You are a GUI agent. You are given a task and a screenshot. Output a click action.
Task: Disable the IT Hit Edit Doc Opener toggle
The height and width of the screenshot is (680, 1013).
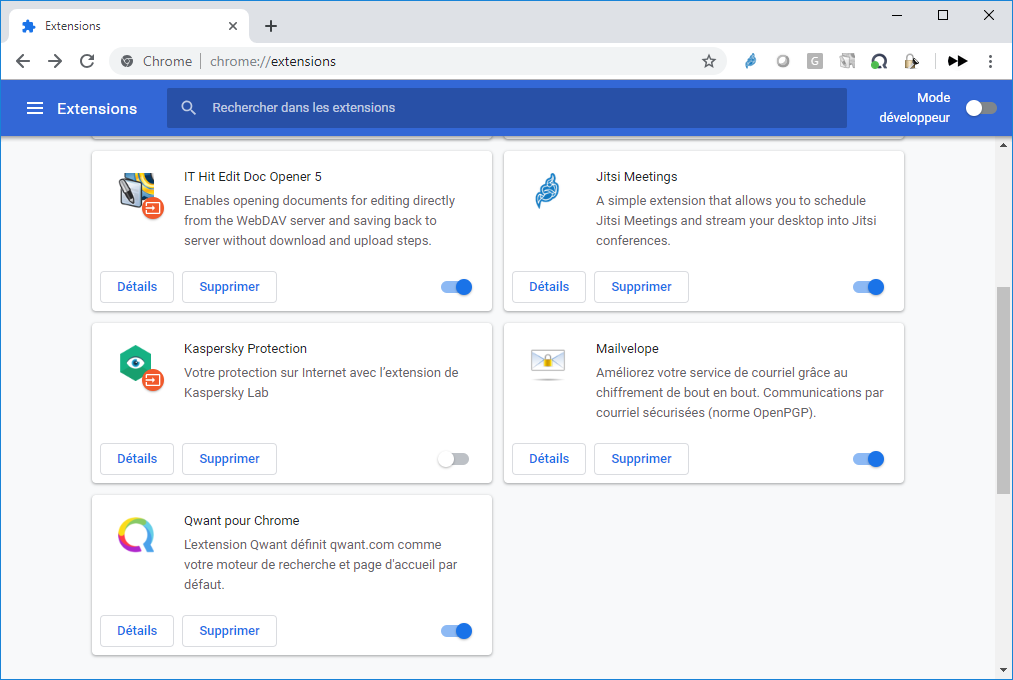pos(456,287)
